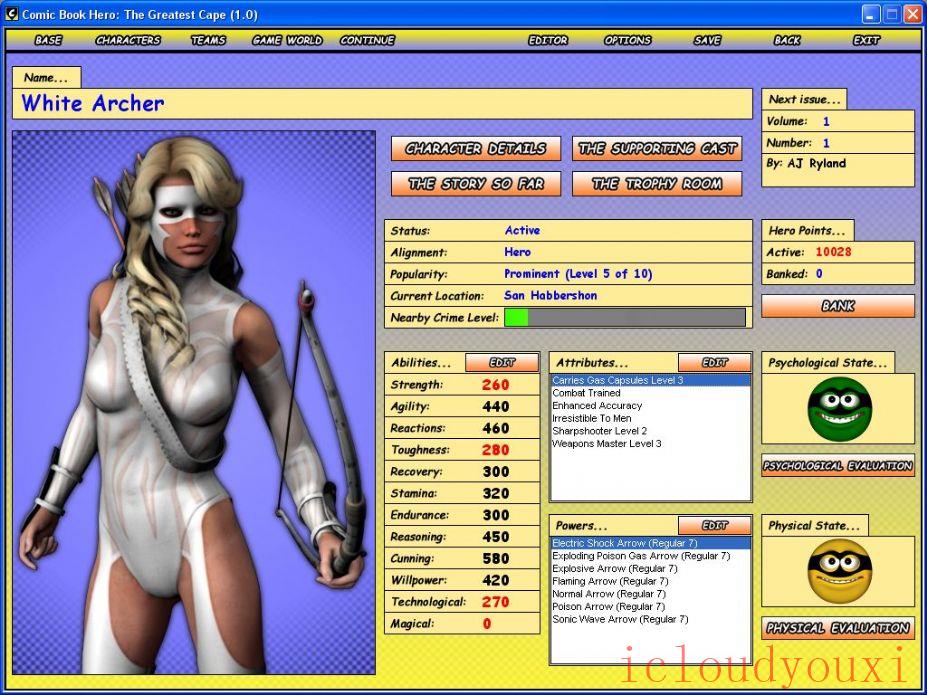Close the game window

[x=913, y=14]
